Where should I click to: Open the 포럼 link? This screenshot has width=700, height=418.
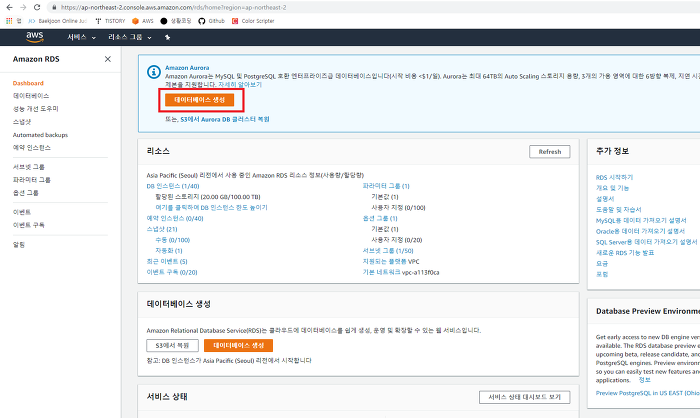[x=602, y=275]
